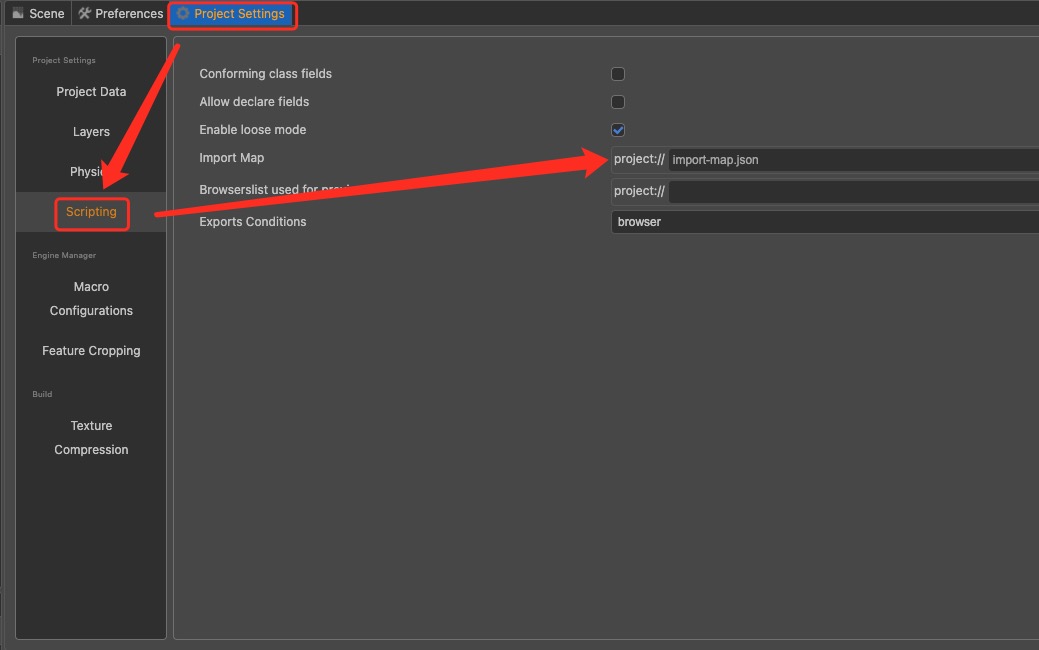The image size is (1039, 650).
Task: Click project:// prefix of Browserslist field
Action: 639,191
